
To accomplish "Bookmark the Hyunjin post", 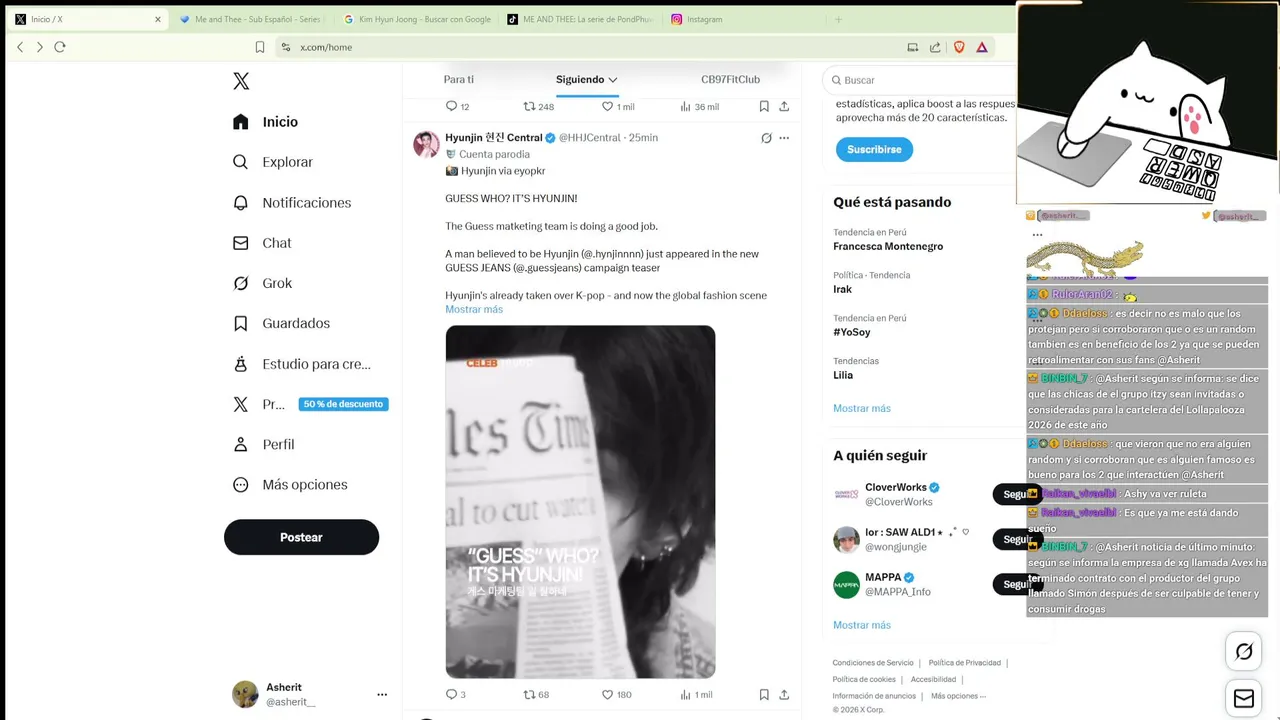I will click(x=764, y=694).
